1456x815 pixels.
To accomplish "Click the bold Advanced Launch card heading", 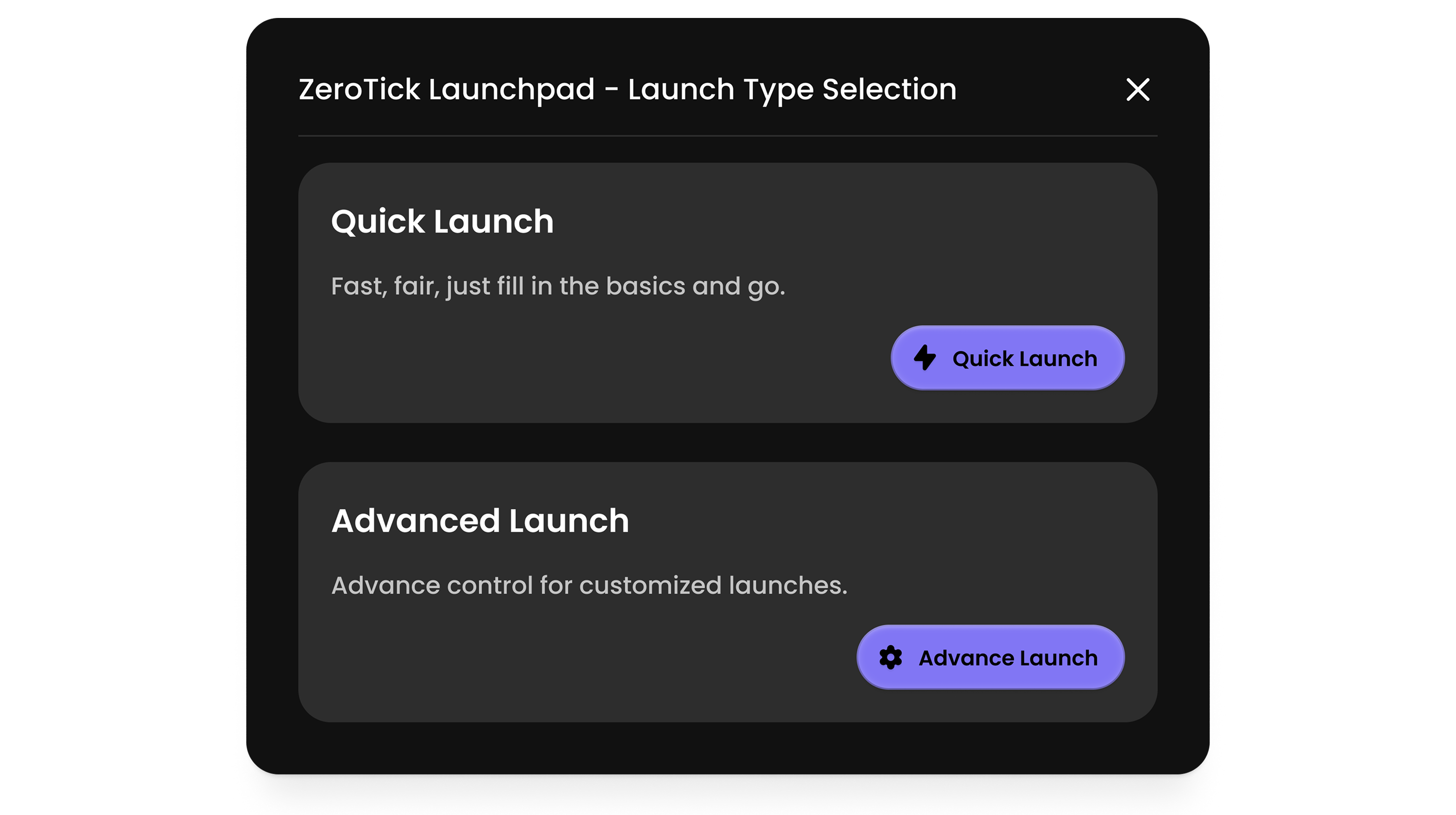I will (480, 520).
